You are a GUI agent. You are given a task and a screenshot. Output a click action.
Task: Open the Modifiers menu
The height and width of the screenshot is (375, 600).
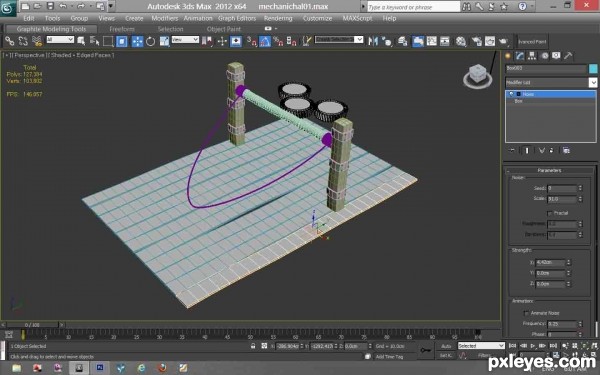click(165, 18)
